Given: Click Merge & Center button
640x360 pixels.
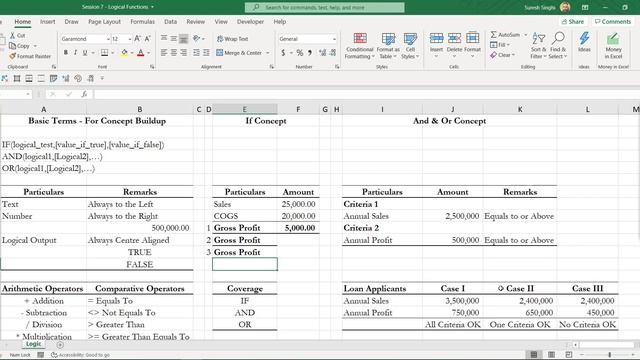Looking at the screenshot, I should click(239, 53).
